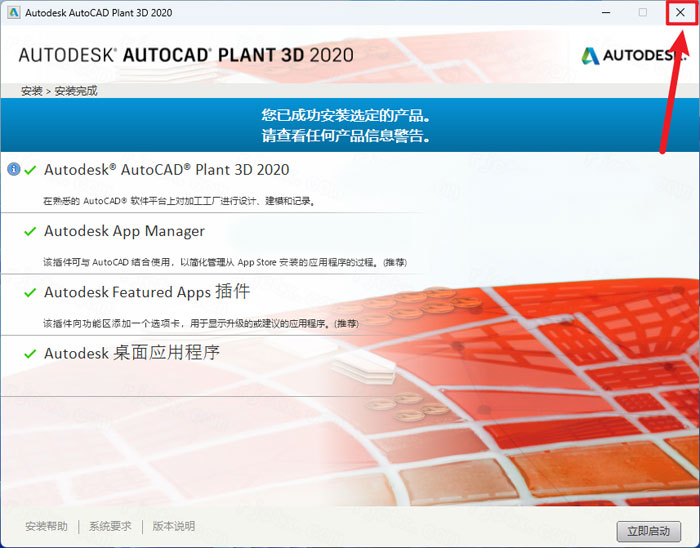Click the 您已成功安装选定的产品 banner message
Viewport: 700px width, 548px height.
pos(347,116)
